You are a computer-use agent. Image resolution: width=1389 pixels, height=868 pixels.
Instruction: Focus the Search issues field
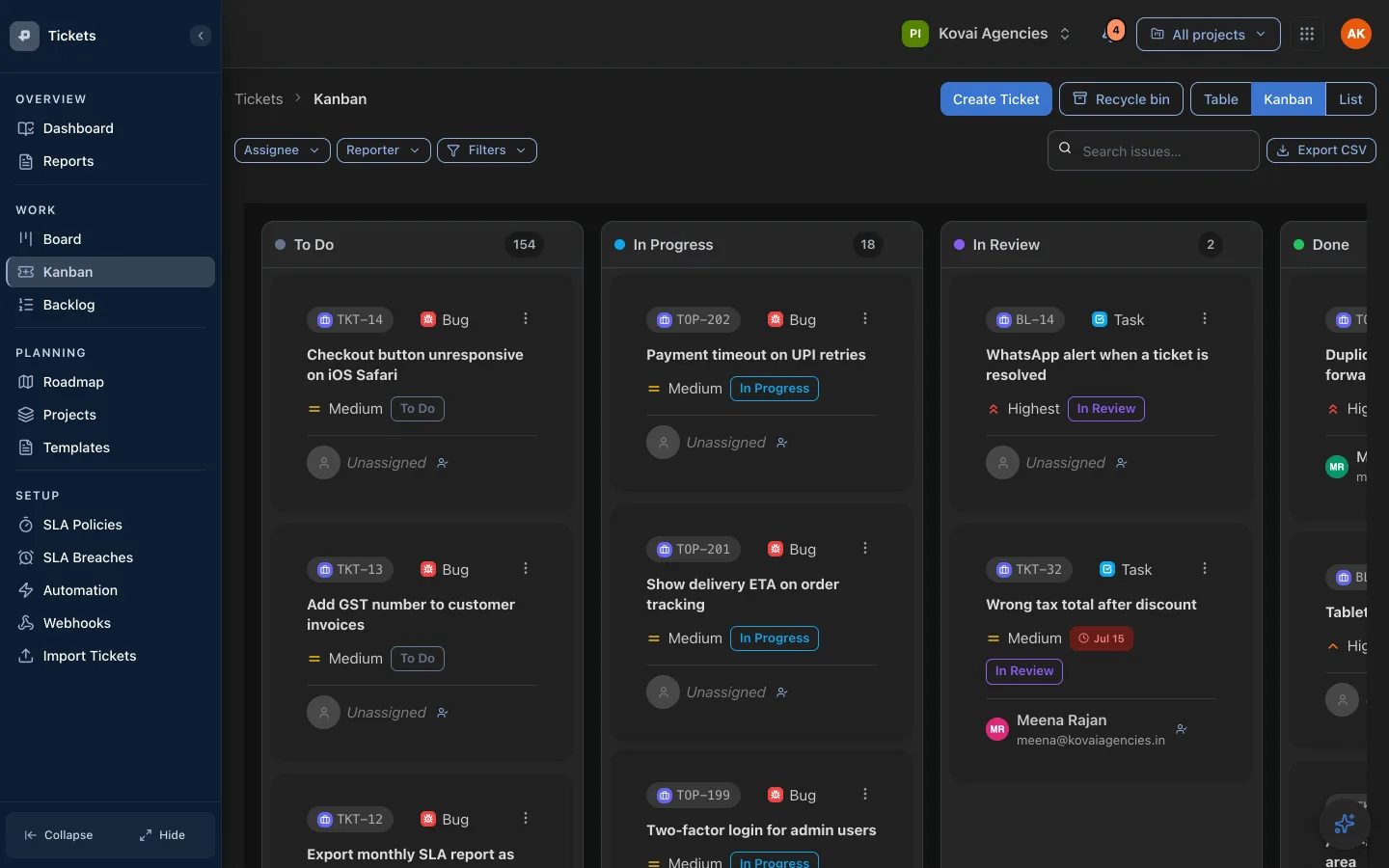[x=1154, y=150]
